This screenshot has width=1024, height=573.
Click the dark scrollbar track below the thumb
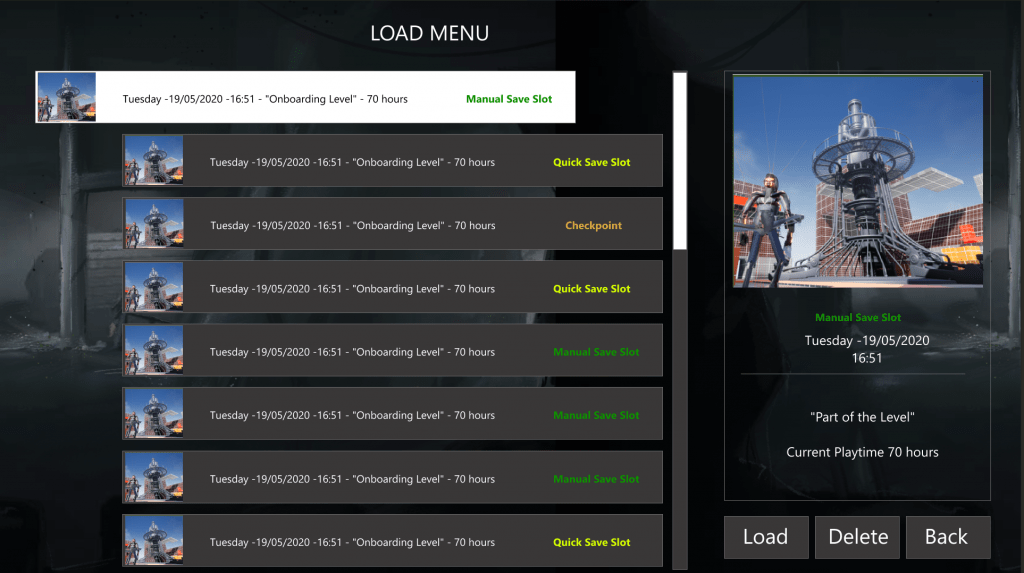[x=680, y=410]
